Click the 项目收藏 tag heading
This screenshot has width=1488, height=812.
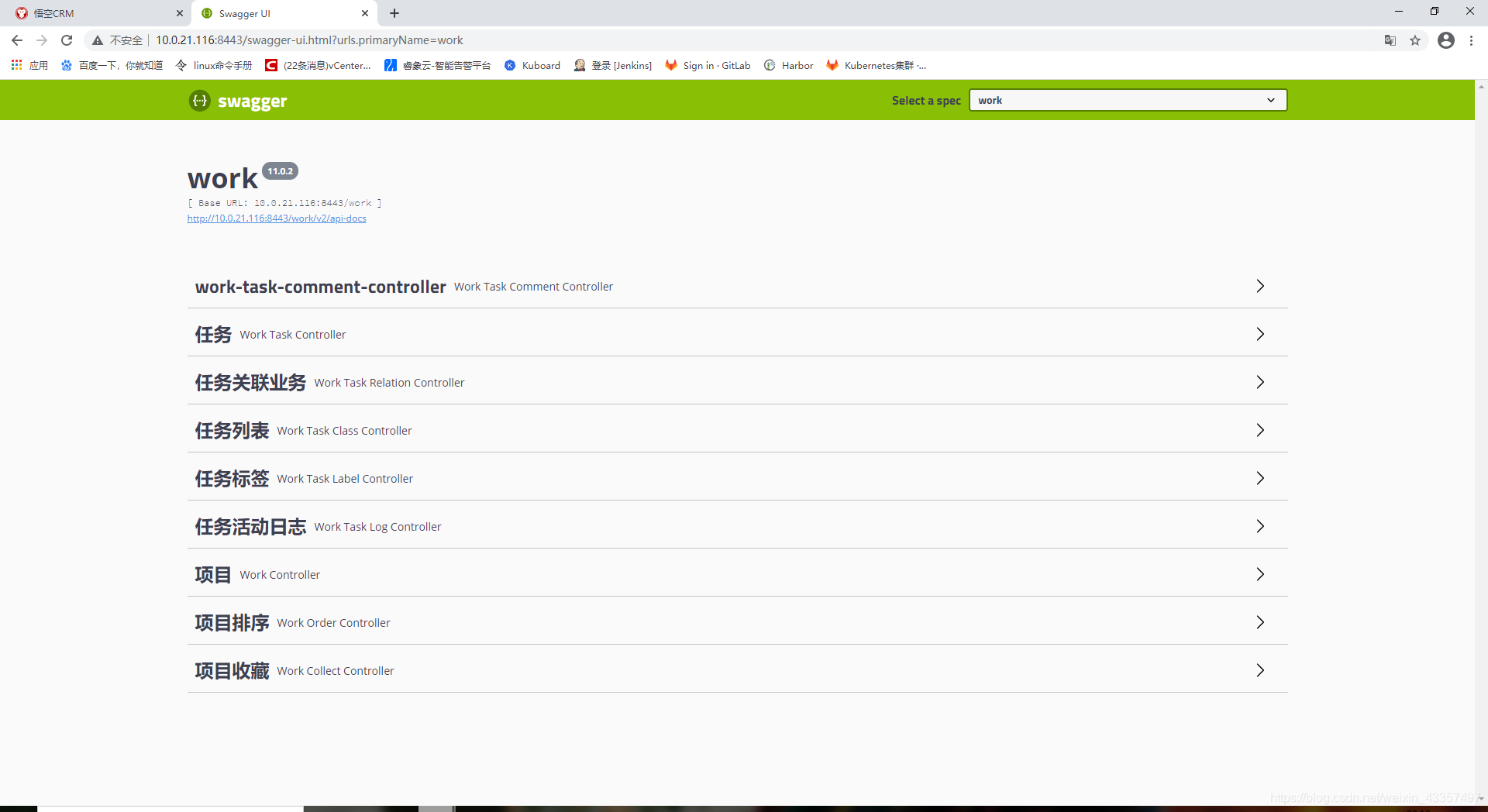point(232,671)
